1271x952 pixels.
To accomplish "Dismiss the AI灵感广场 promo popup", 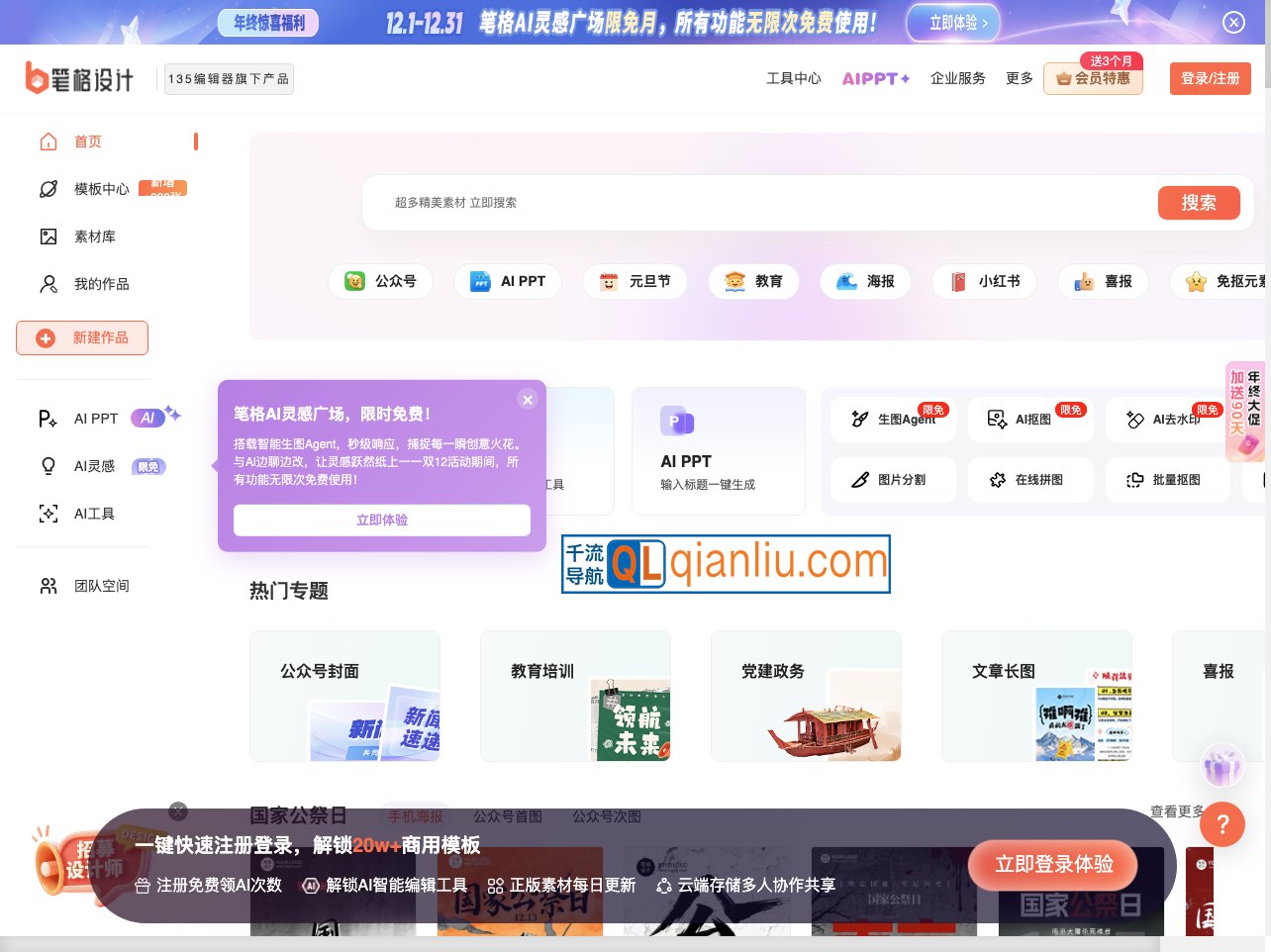I will point(528,400).
